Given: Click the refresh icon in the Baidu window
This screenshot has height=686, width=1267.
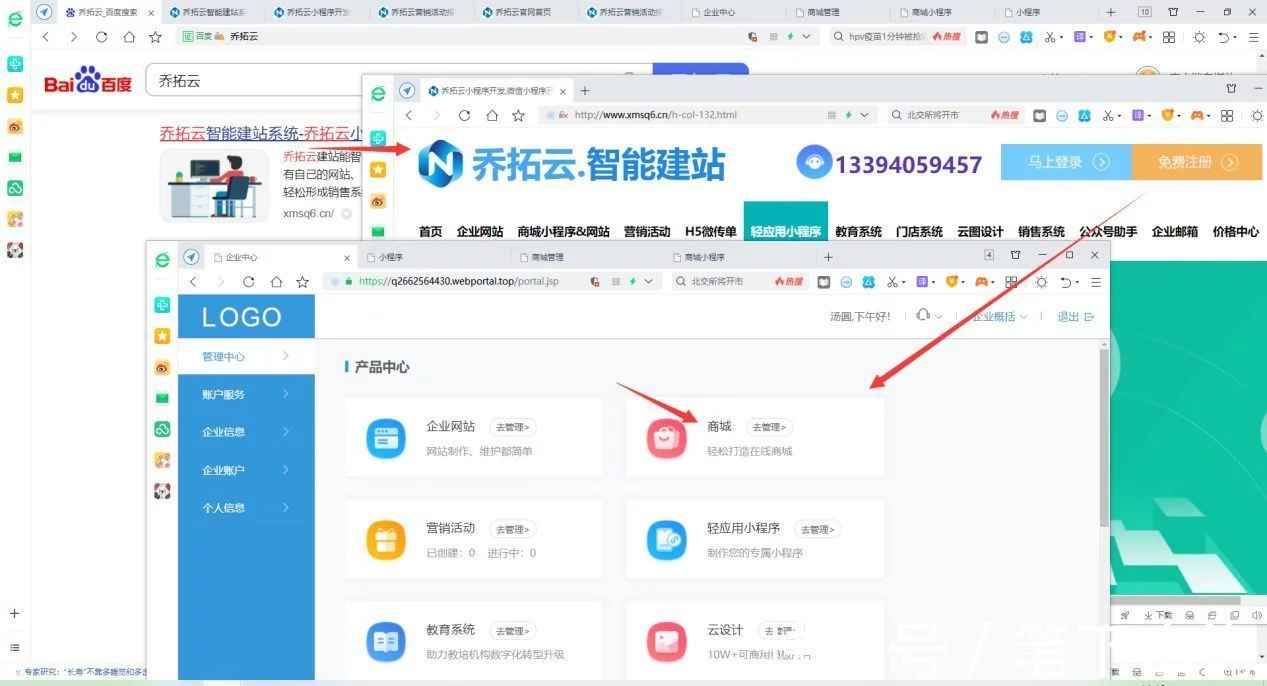Looking at the screenshot, I should (101, 36).
